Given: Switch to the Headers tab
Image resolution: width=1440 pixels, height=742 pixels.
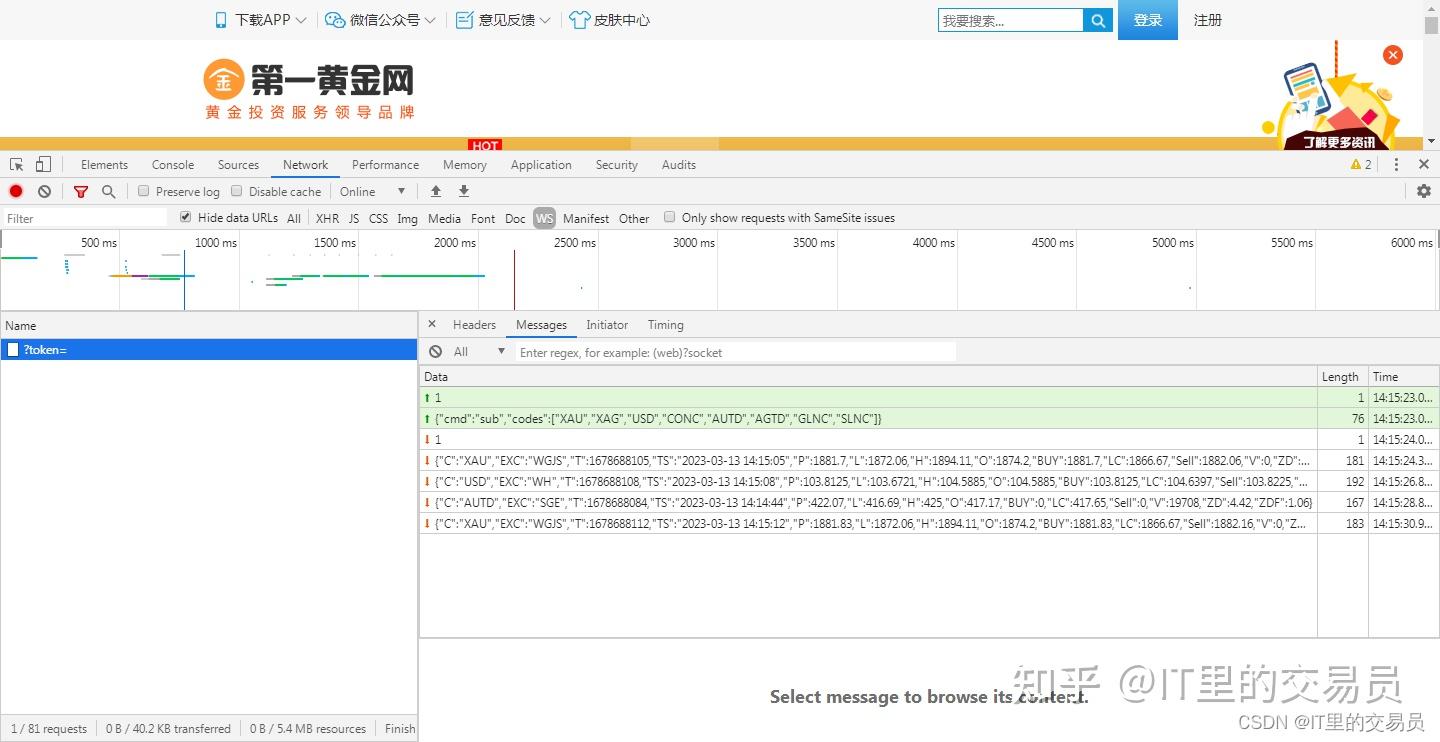Looking at the screenshot, I should pos(474,324).
